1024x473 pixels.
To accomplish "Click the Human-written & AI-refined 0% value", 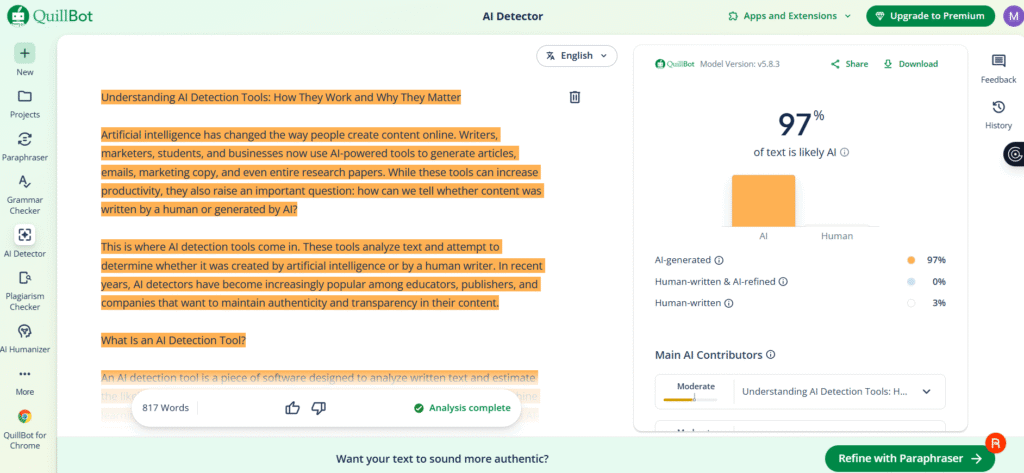I will (x=939, y=282).
